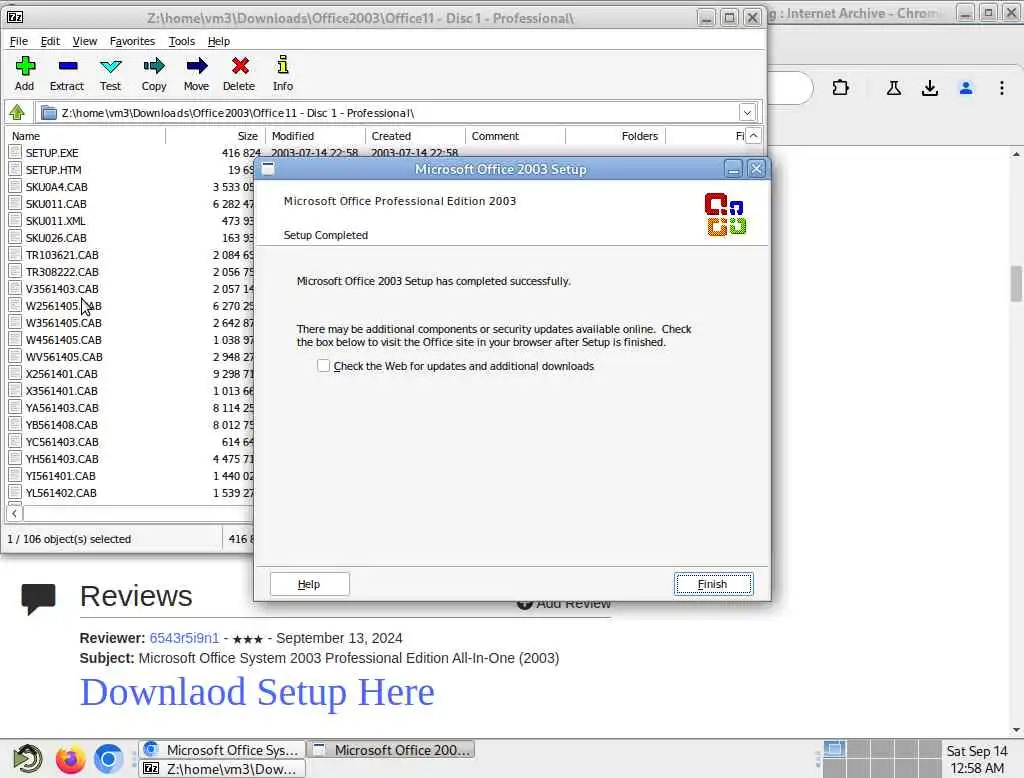1024x778 pixels.
Task: Minimize the Office 2003 Setup dialog
Action: [x=733, y=169]
